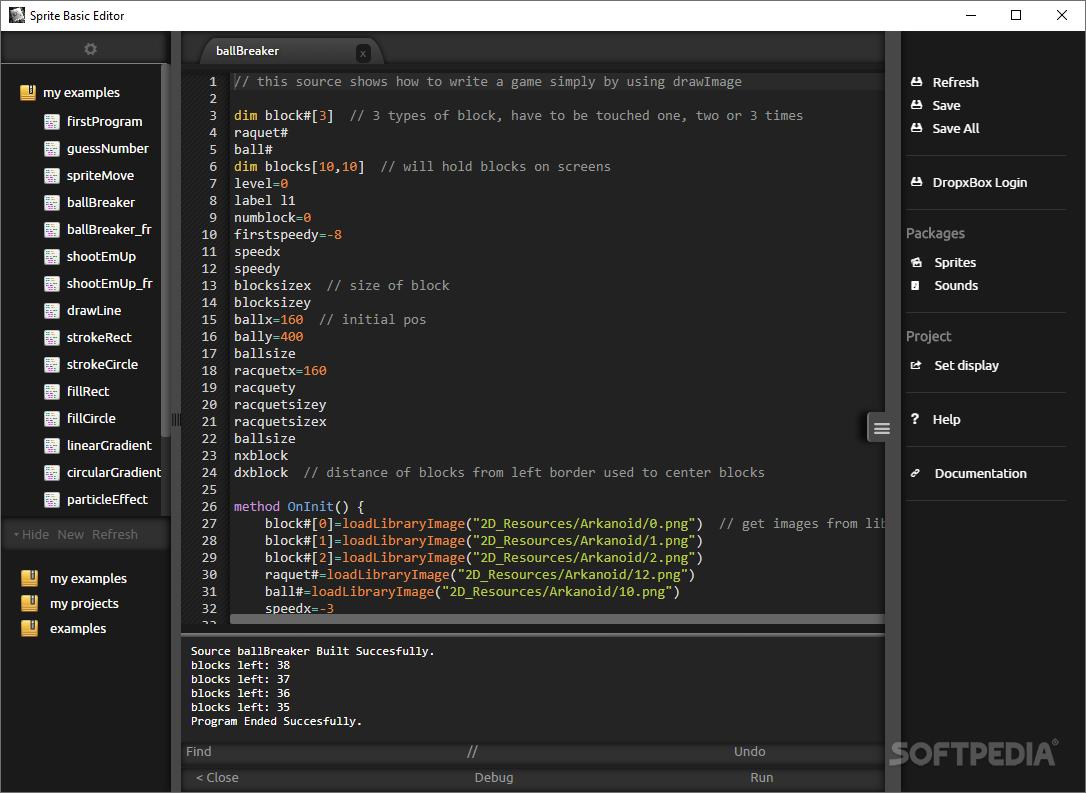Click the DropxBox Login label
This screenshot has width=1086, height=793.
pyautogui.click(x=979, y=183)
